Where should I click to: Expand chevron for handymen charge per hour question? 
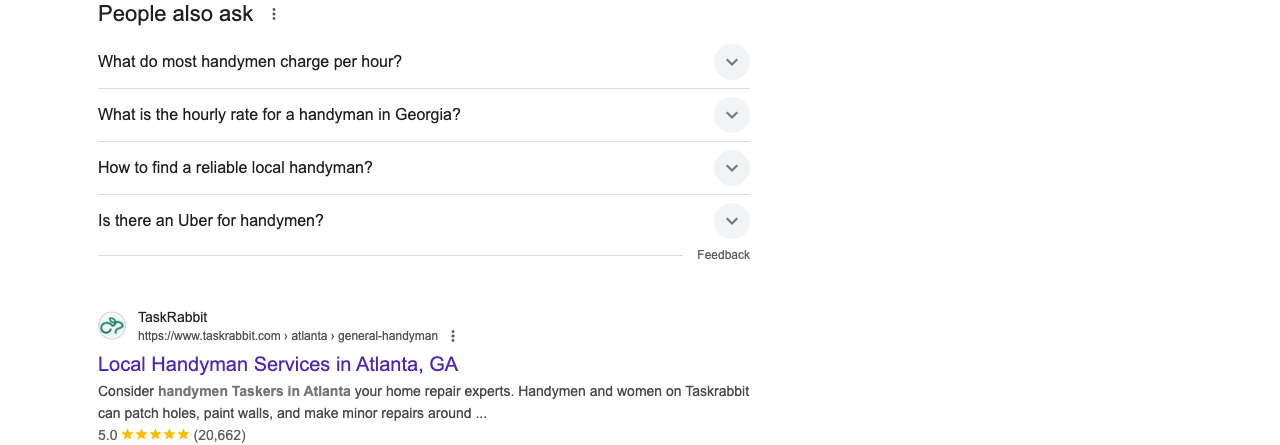[x=732, y=62]
